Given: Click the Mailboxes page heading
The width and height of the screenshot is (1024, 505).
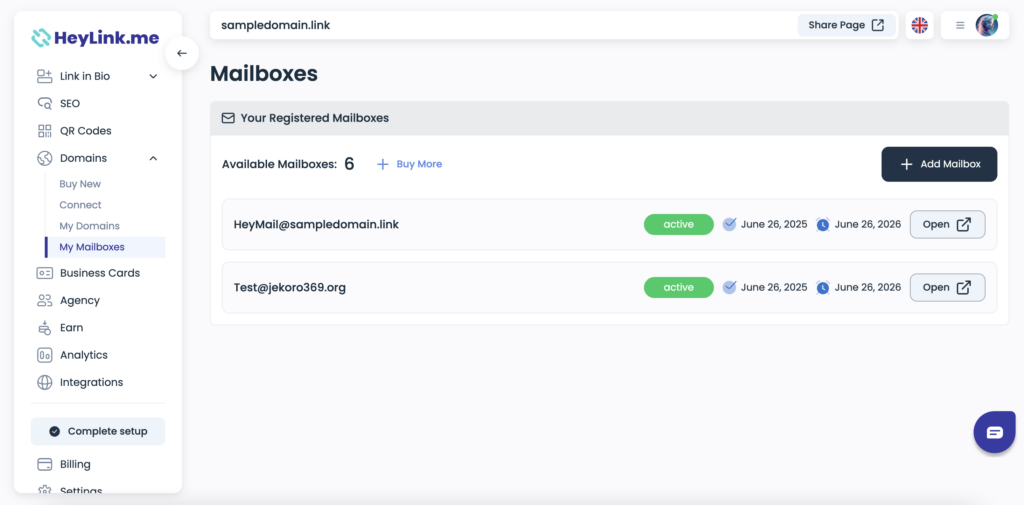Looking at the screenshot, I should coord(264,74).
